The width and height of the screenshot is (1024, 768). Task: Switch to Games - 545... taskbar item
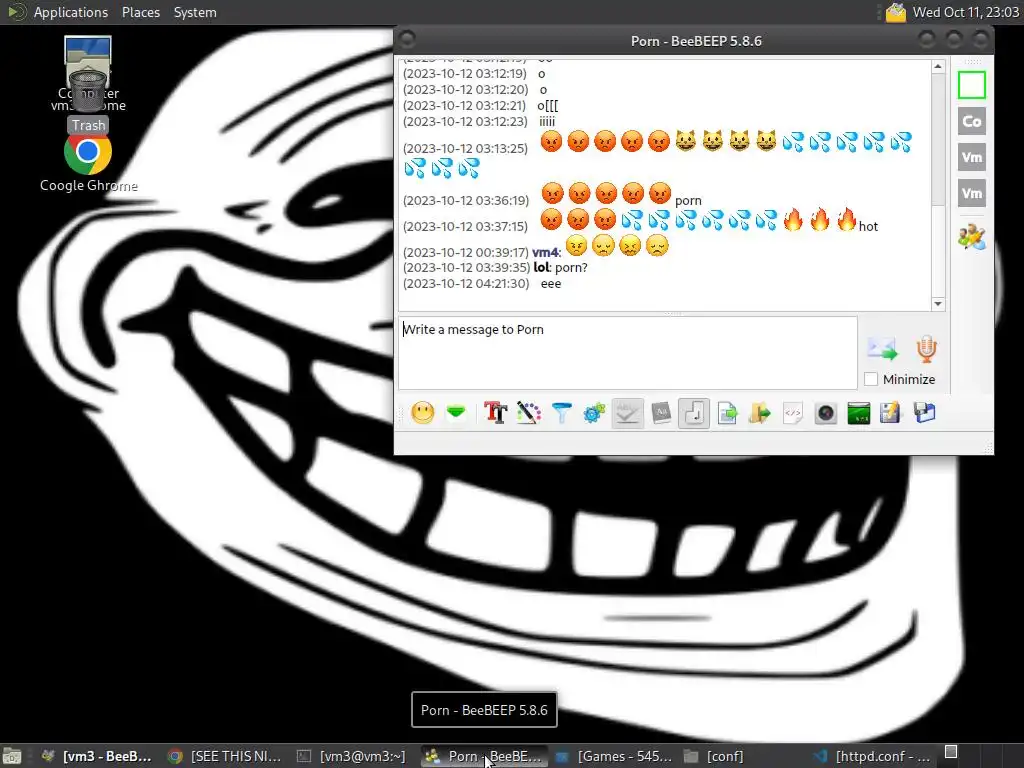[613, 756]
